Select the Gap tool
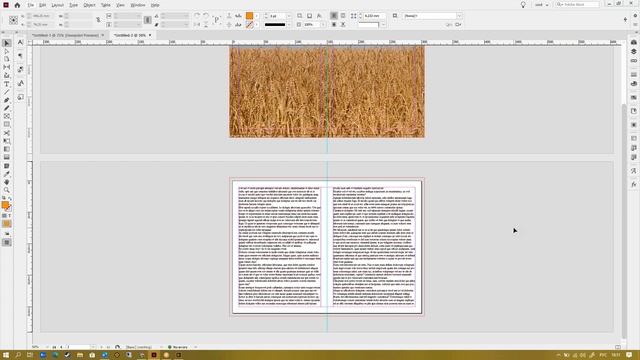This screenshot has width=640, height=360. (x=7, y=67)
